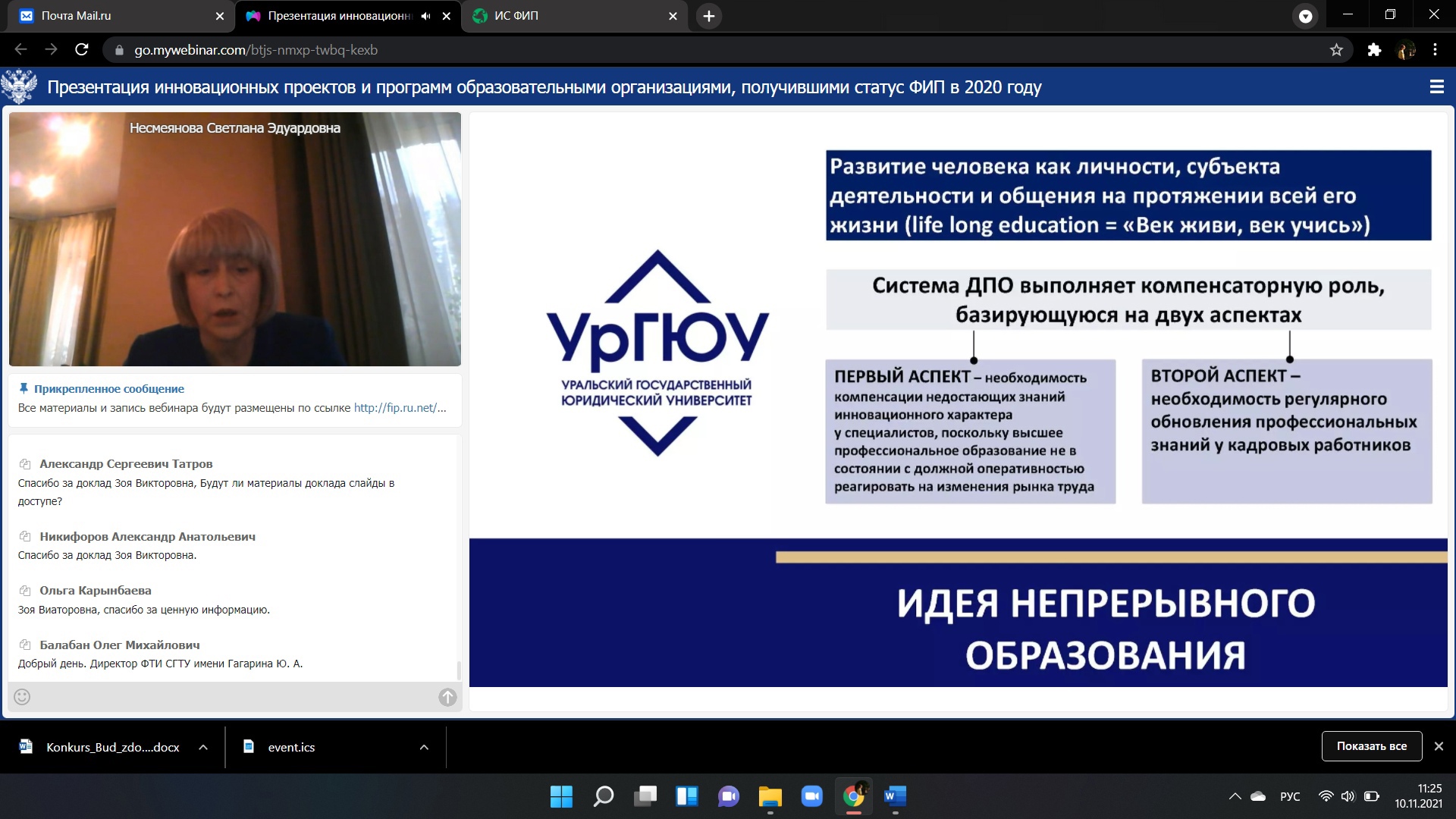Go forward to next page
Screen dimensions: 1456x819
coord(51,50)
